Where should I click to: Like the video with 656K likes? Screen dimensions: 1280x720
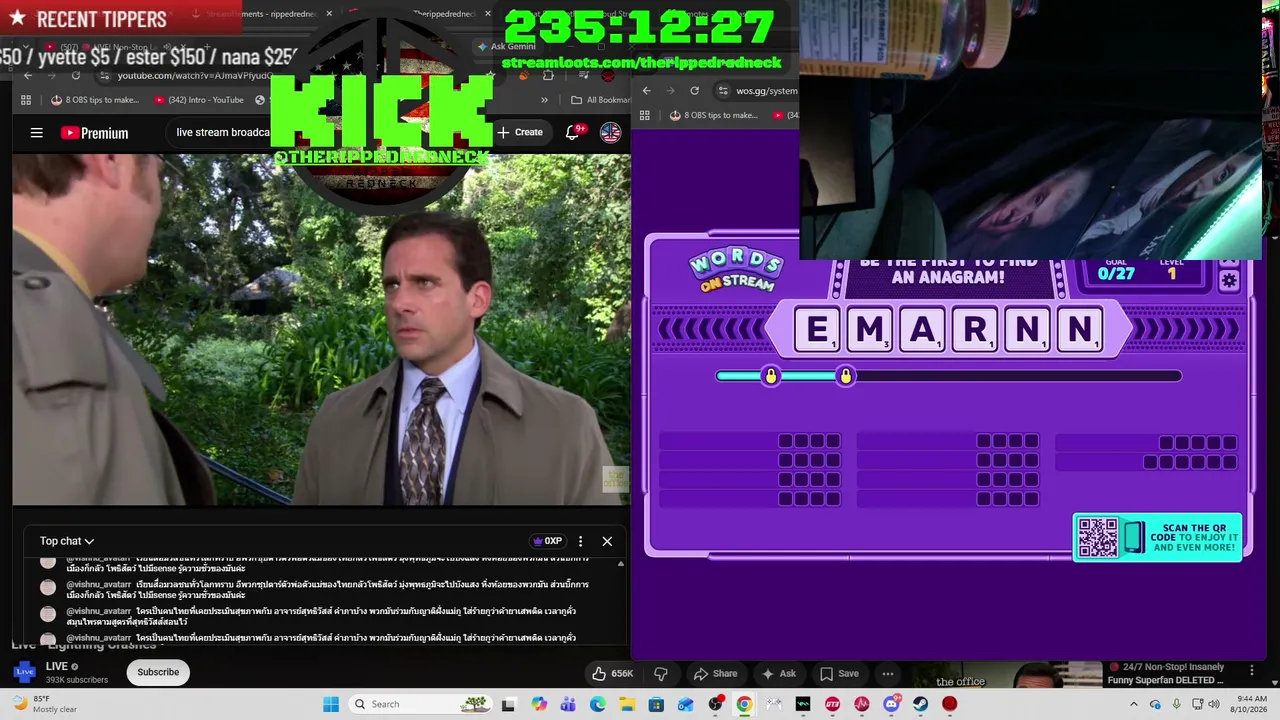pos(612,673)
